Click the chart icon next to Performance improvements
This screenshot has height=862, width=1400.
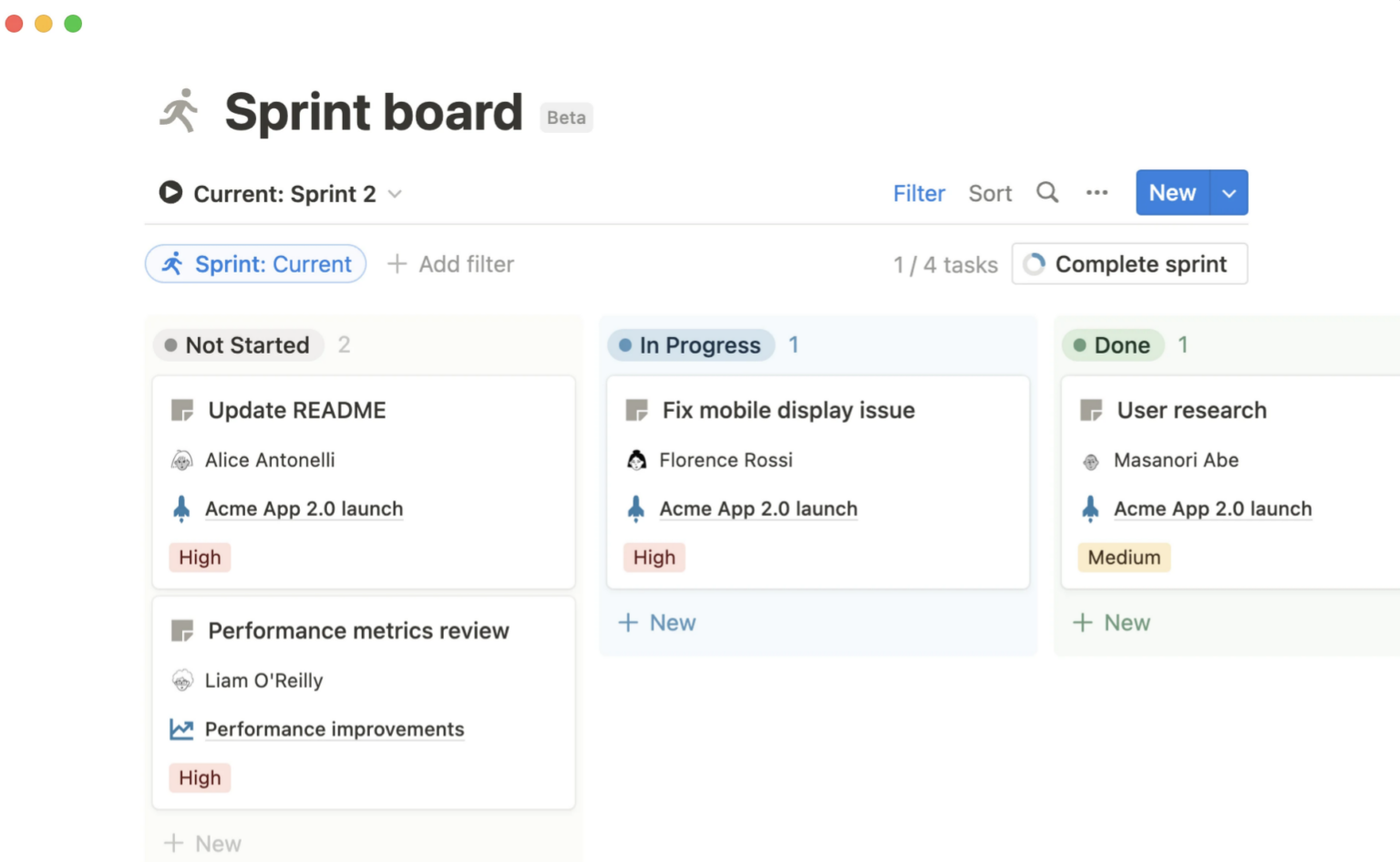pyautogui.click(x=181, y=728)
